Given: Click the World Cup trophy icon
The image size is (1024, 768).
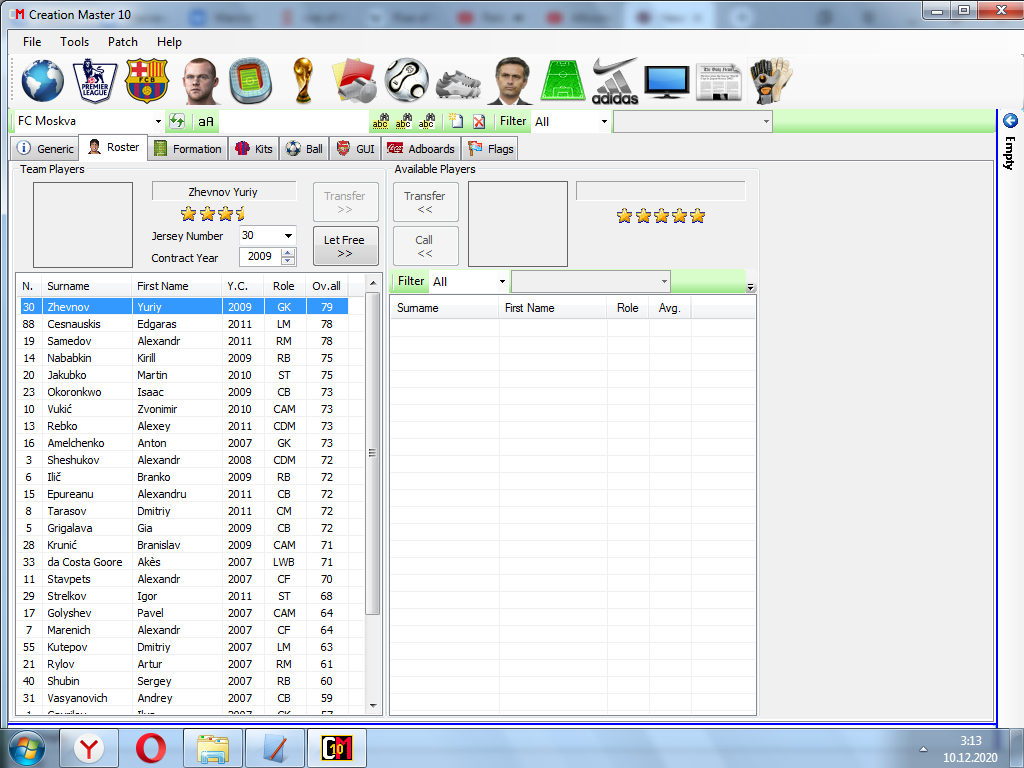Looking at the screenshot, I should tap(303, 80).
